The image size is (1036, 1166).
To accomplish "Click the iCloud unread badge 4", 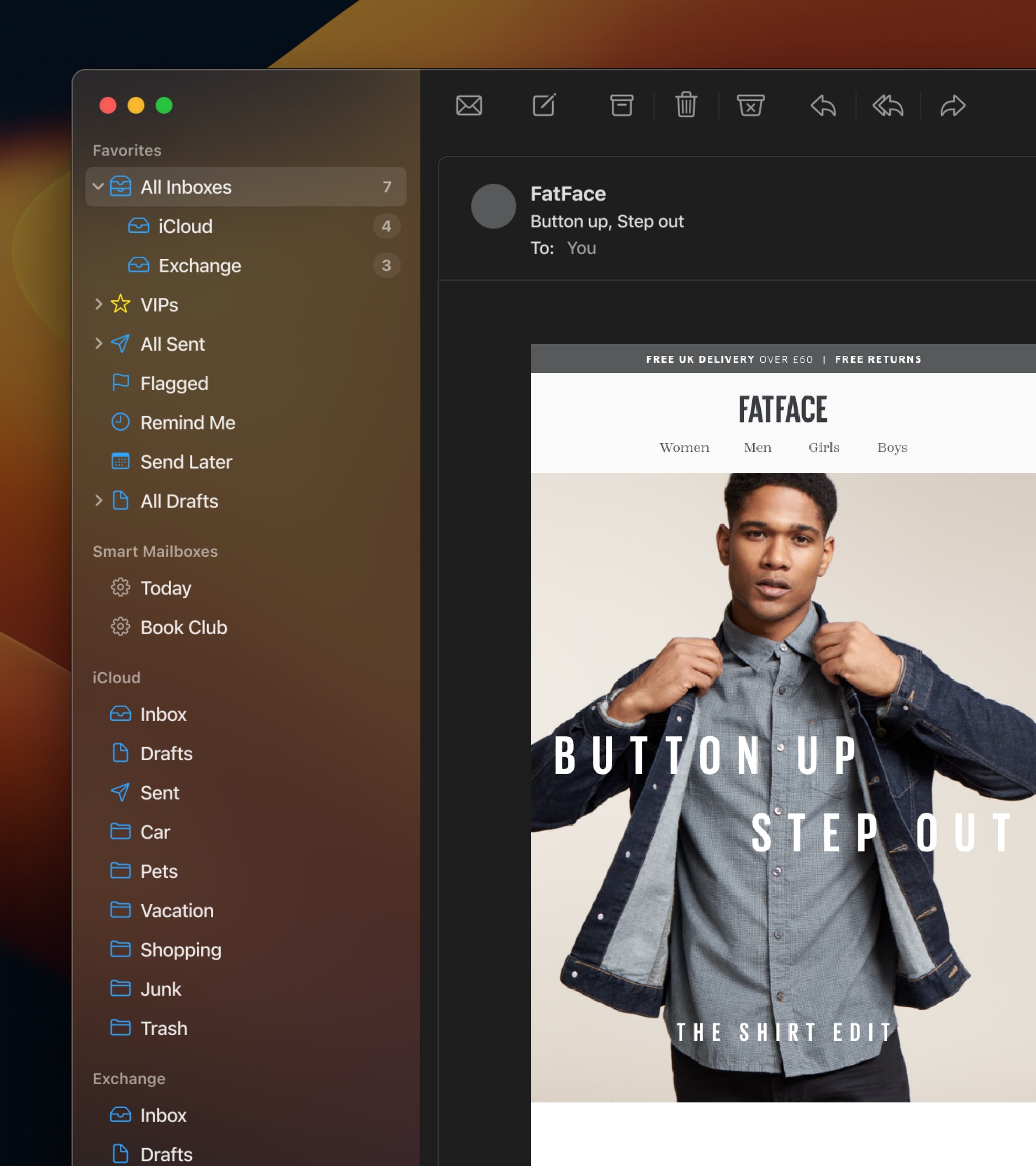I will [x=386, y=226].
